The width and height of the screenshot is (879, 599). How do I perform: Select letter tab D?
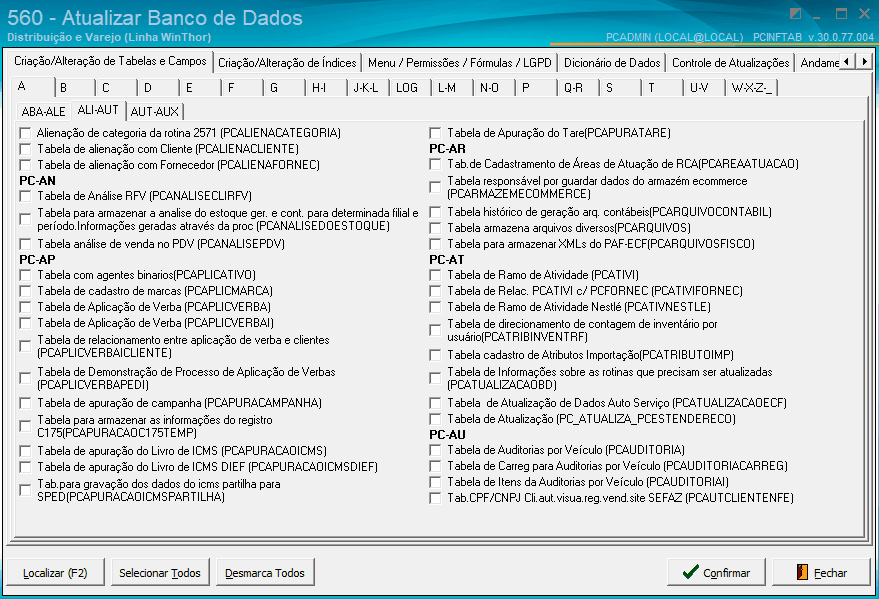click(x=159, y=88)
